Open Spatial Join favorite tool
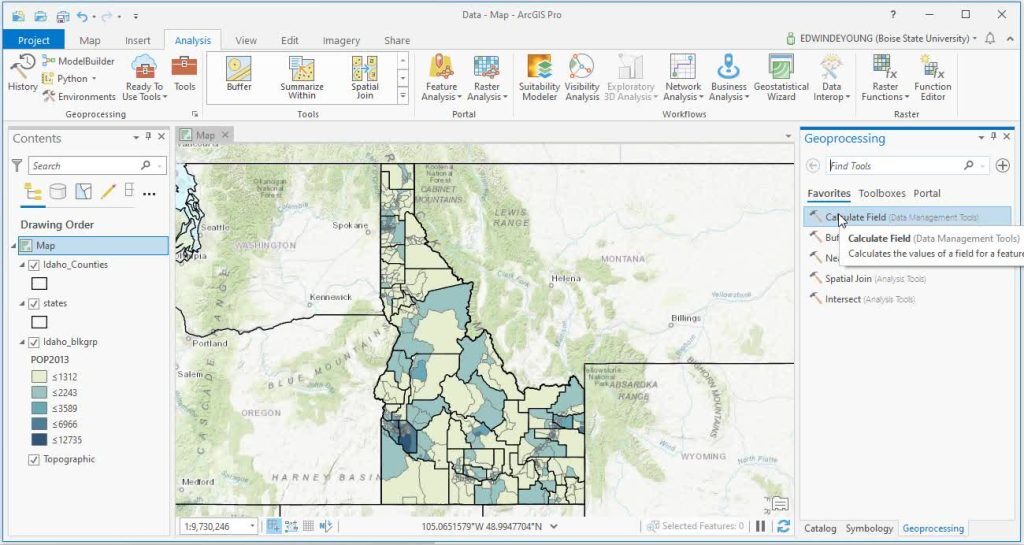This screenshot has width=1024, height=545. pyautogui.click(x=907, y=279)
